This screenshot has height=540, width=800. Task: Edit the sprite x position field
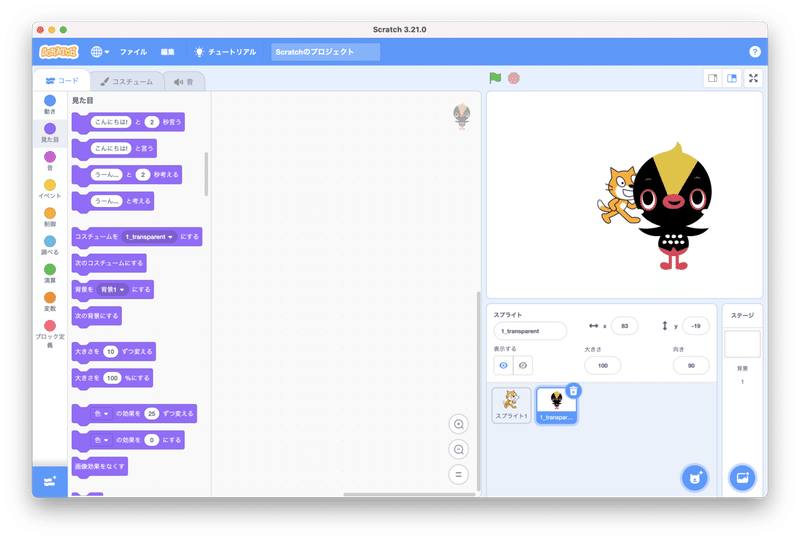pos(624,326)
